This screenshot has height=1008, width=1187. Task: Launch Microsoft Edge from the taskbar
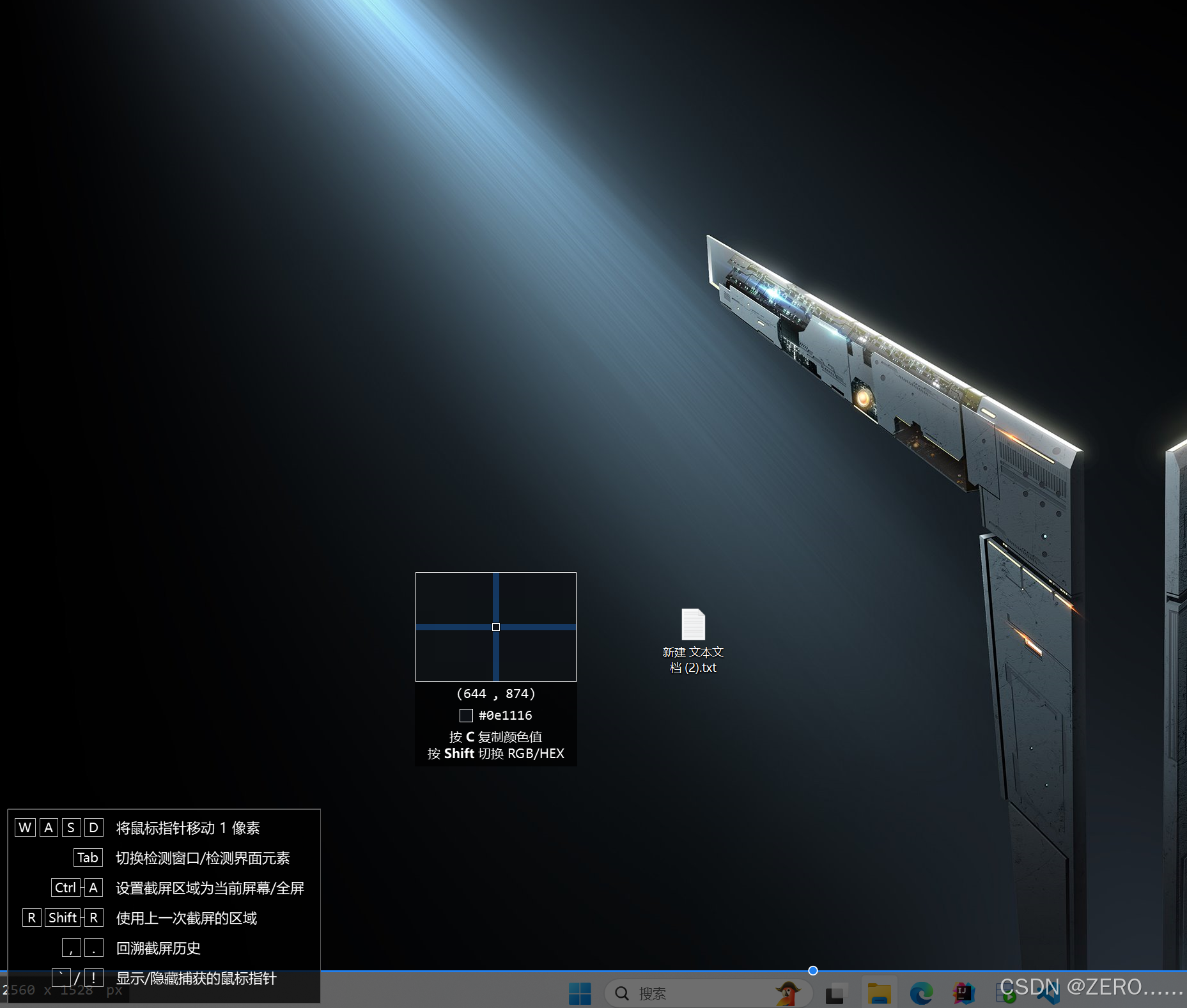click(921, 994)
